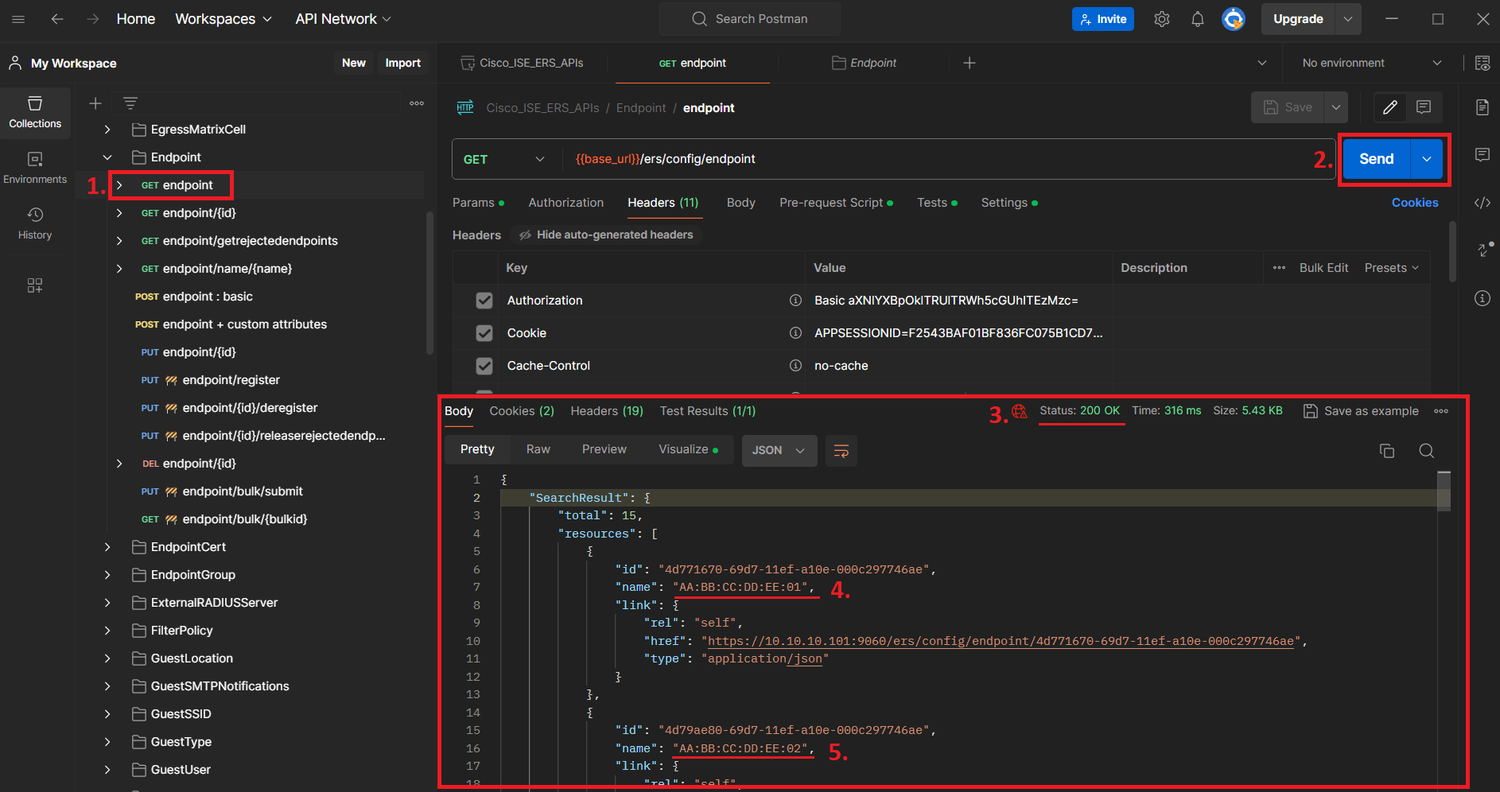1500x792 pixels.
Task: Open History from the left sidebar
Action: (x=35, y=224)
